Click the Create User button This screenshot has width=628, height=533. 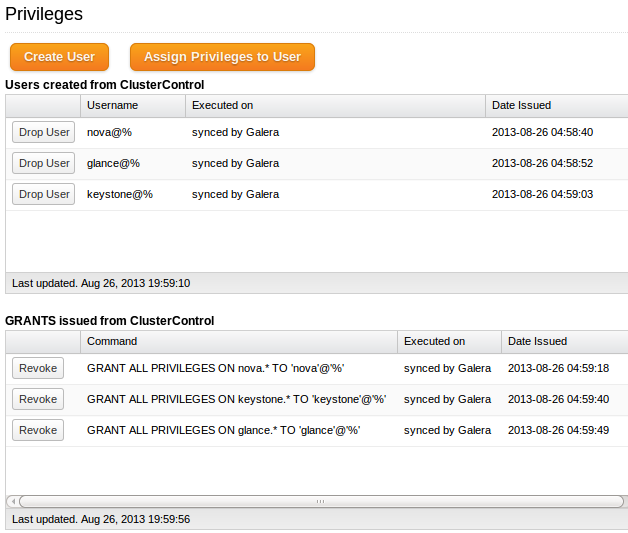(x=59, y=57)
